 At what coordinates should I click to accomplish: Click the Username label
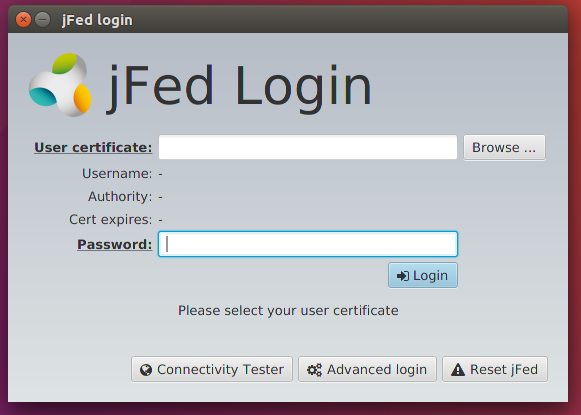tap(117, 173)
